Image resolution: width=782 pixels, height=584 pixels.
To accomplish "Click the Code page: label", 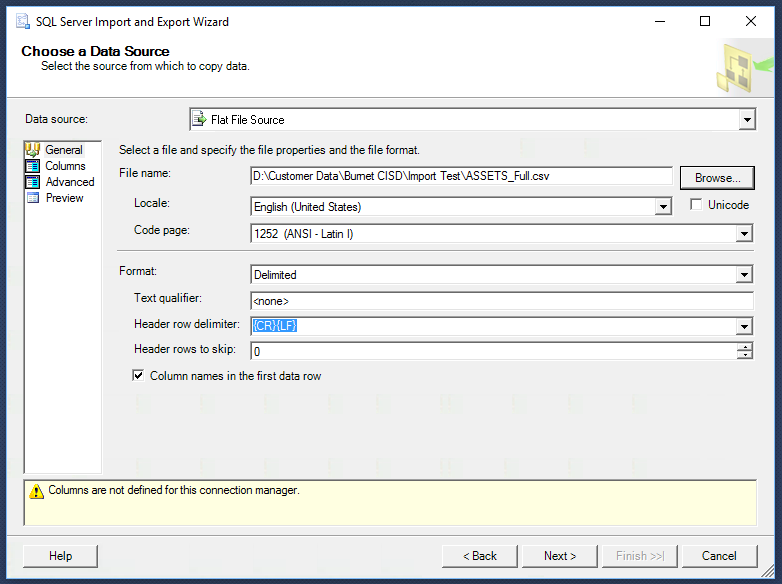I will tap(162, 230).
